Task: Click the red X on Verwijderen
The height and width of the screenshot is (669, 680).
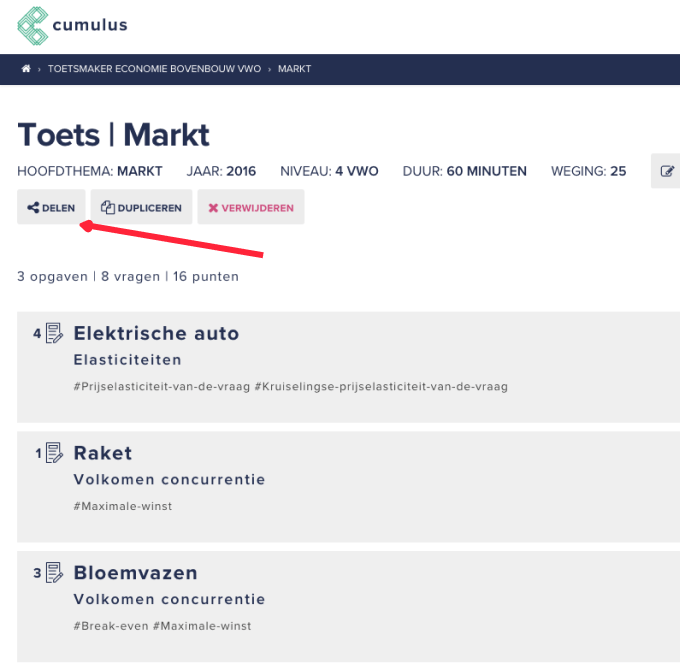Action: (x=213, y=208)
